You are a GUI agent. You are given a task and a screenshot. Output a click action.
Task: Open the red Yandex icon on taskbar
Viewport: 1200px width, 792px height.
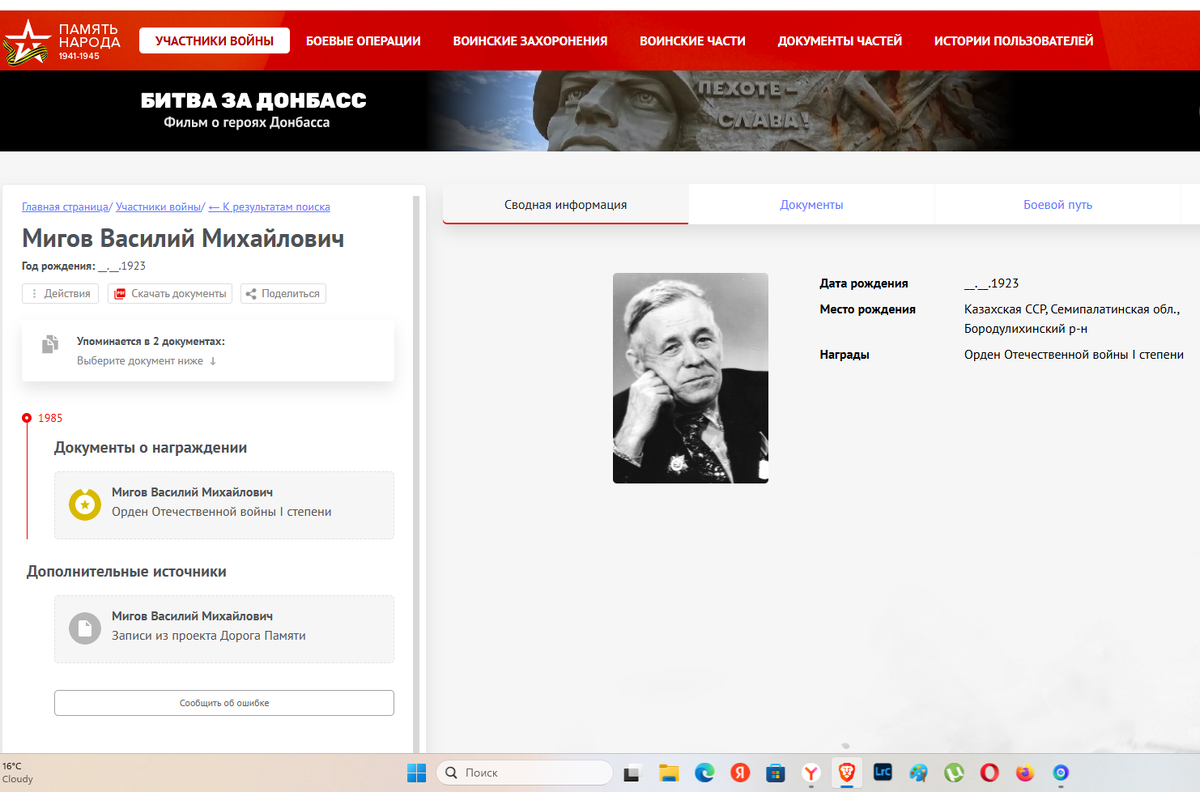(740, 773)
